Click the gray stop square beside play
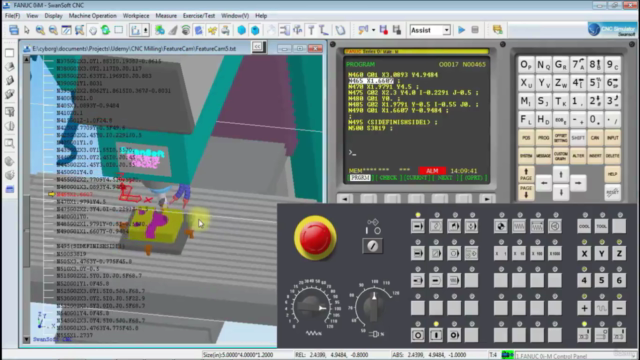Viewport: 640px width, 360px height. (475, 30)
